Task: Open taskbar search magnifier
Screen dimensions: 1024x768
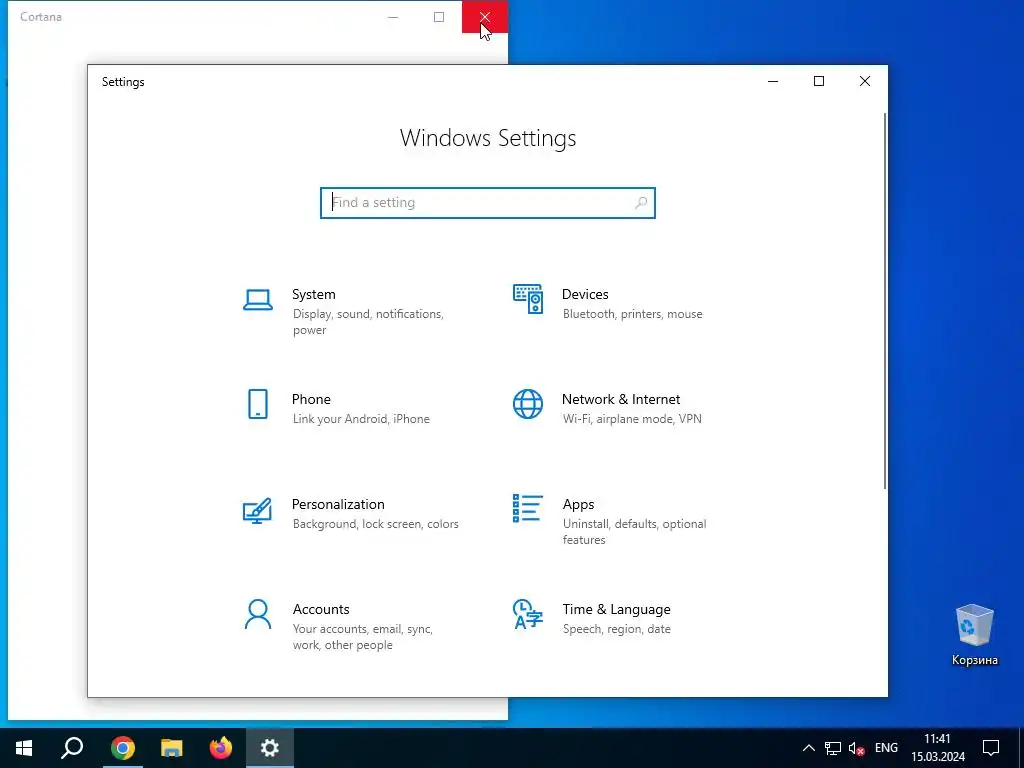Action: 72,748
